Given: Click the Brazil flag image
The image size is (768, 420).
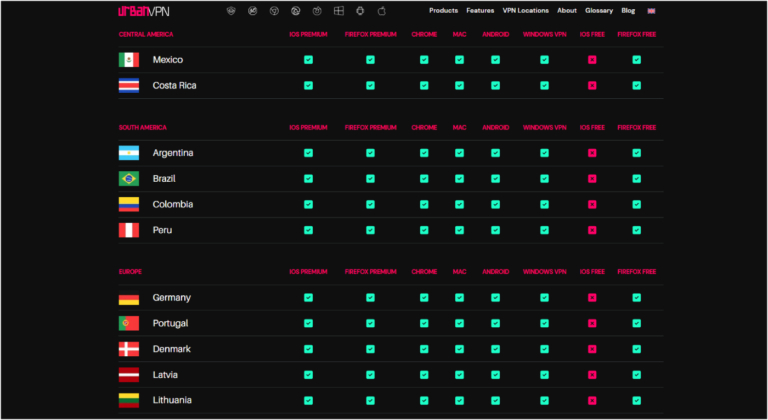Looking at the screenshot, I should [129, 179].
